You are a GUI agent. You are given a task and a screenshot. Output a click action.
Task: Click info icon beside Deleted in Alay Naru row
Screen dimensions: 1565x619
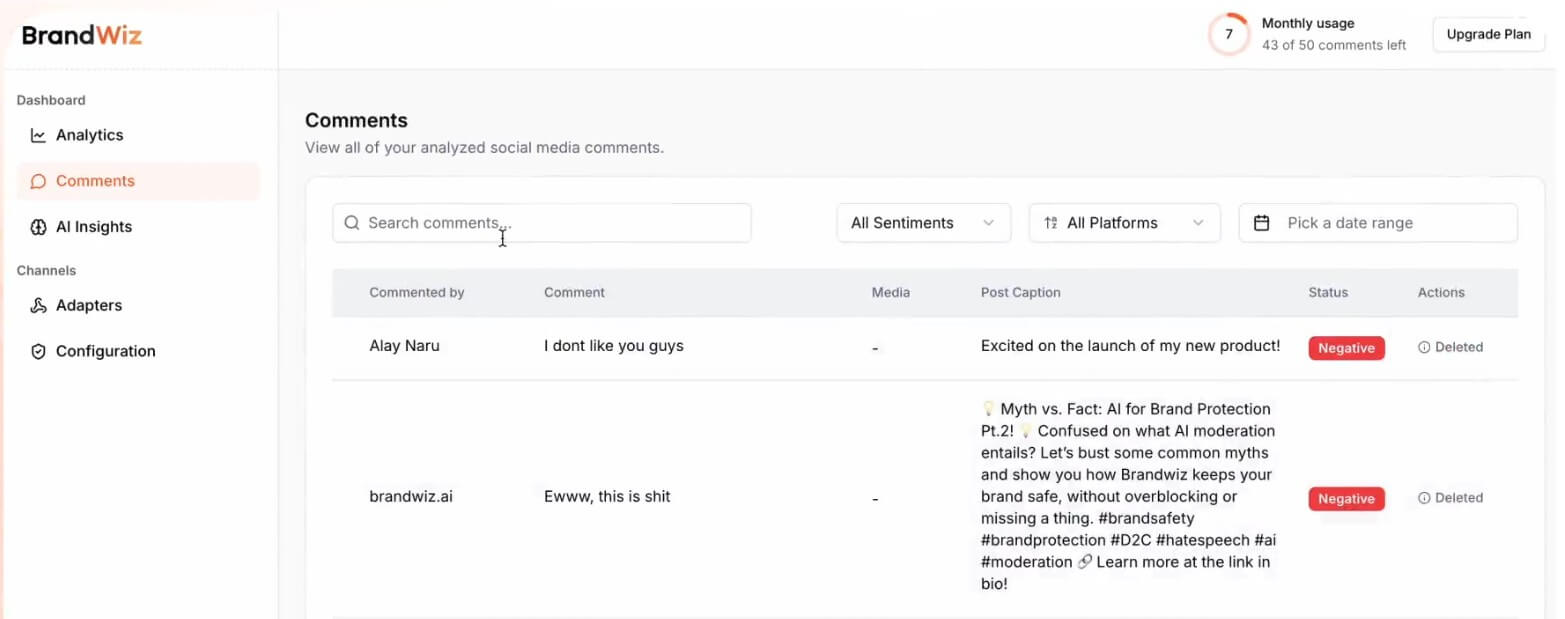pyautogui.click(x=1424, y=347)
